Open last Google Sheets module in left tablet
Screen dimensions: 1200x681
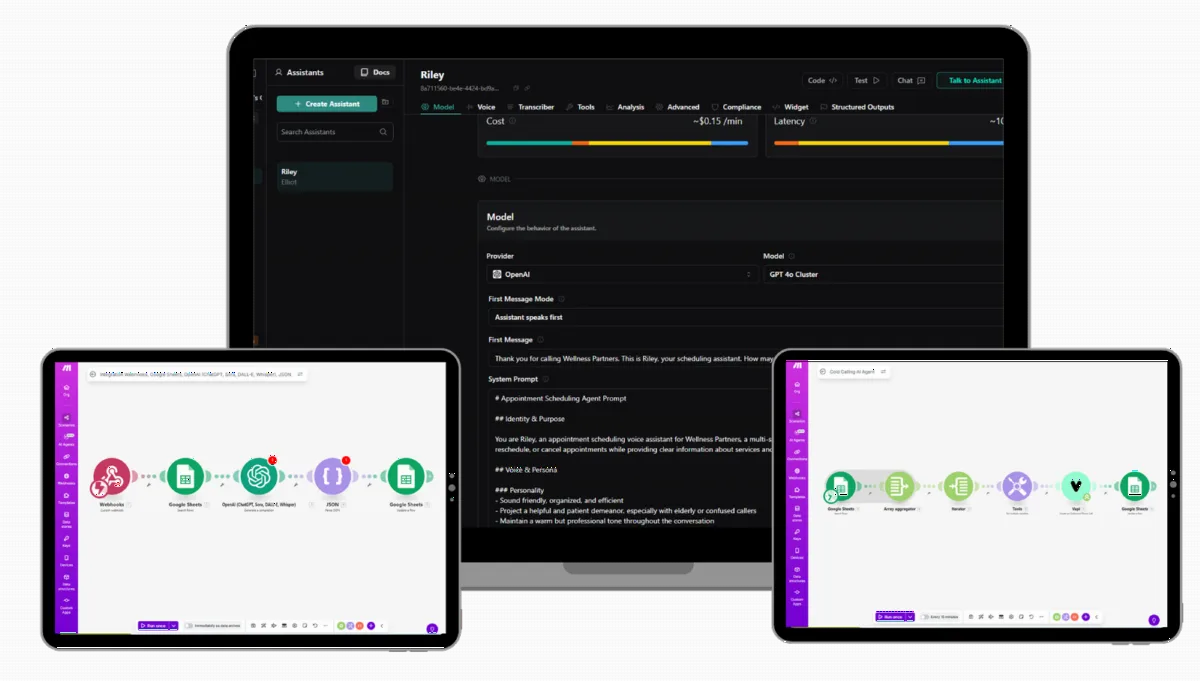coord(405,477)
